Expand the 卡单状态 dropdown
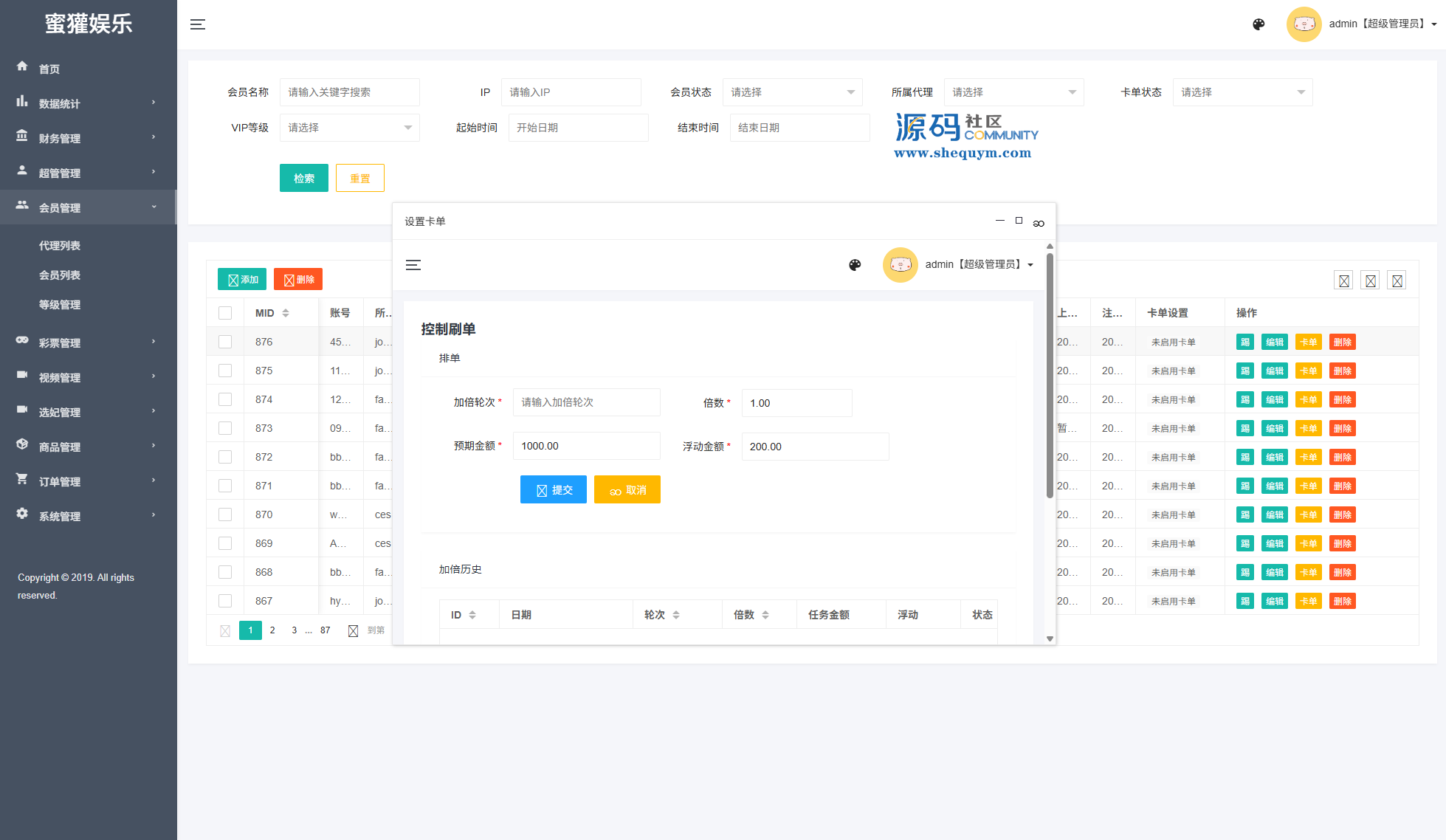 [x=1242, y=92]
